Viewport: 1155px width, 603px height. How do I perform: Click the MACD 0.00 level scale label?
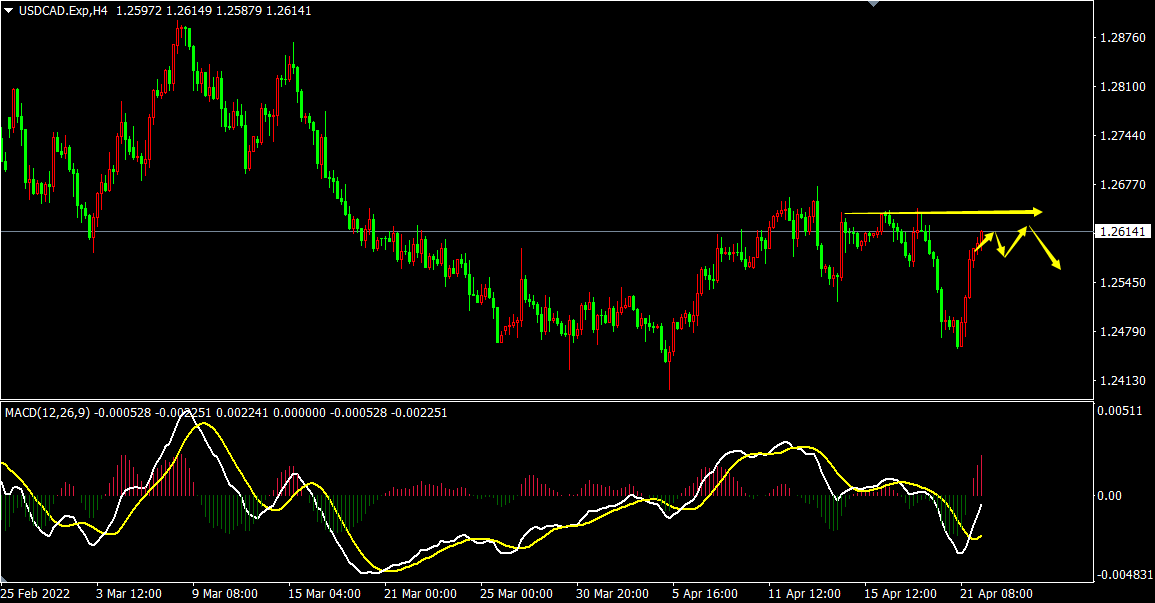pyautogui.click(x=1109, y=496)
